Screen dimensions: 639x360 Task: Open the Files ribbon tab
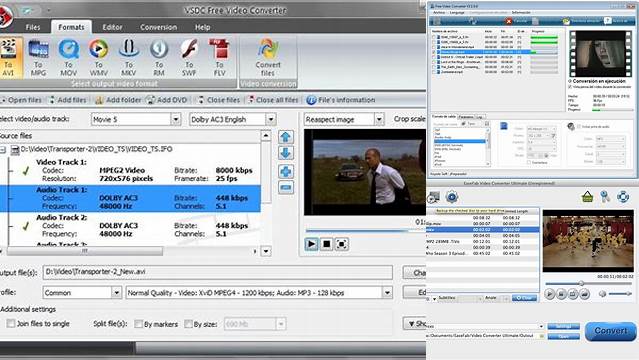click(x=33, y=27)
